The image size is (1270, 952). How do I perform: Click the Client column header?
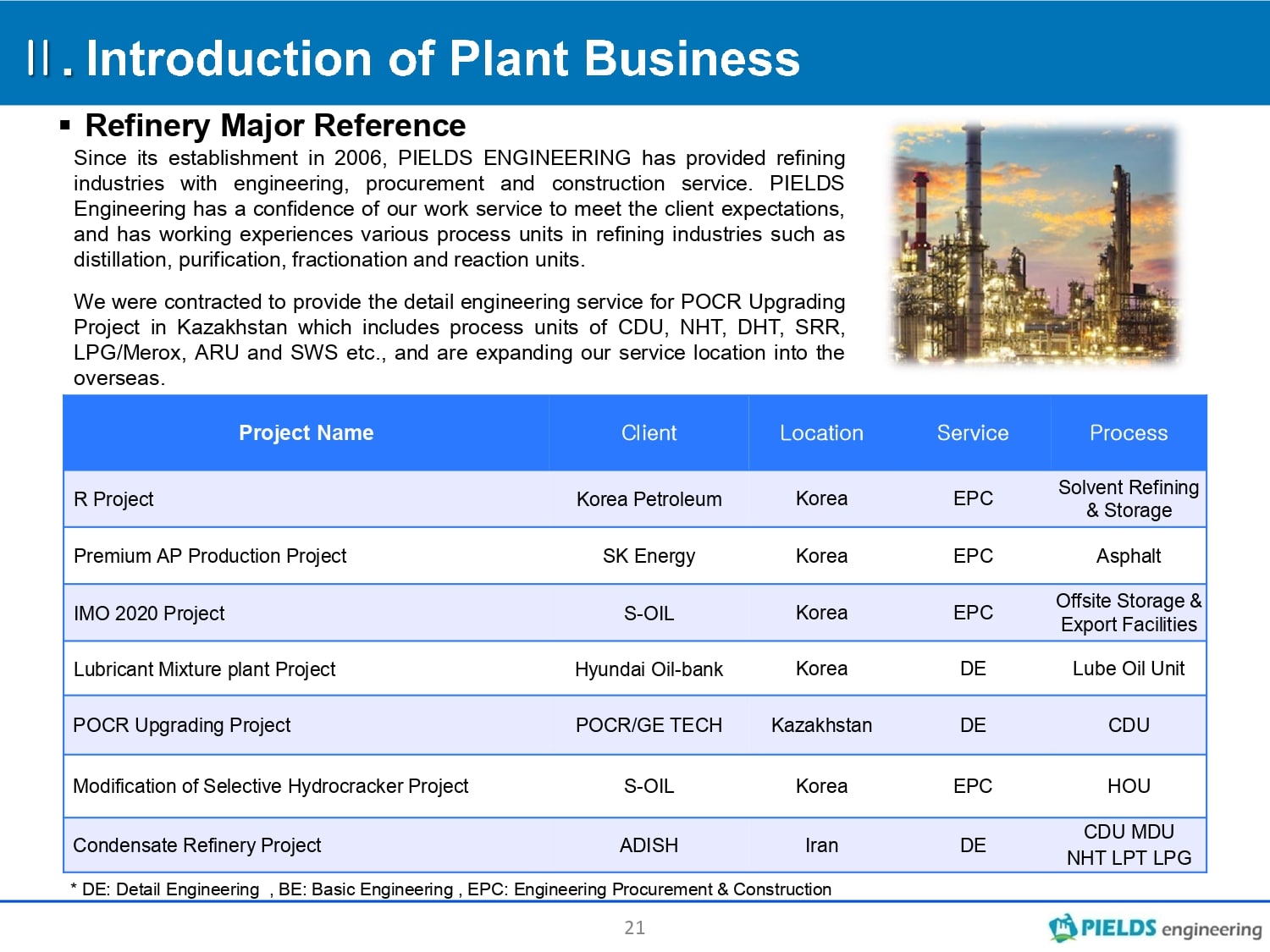pos(649,432)
